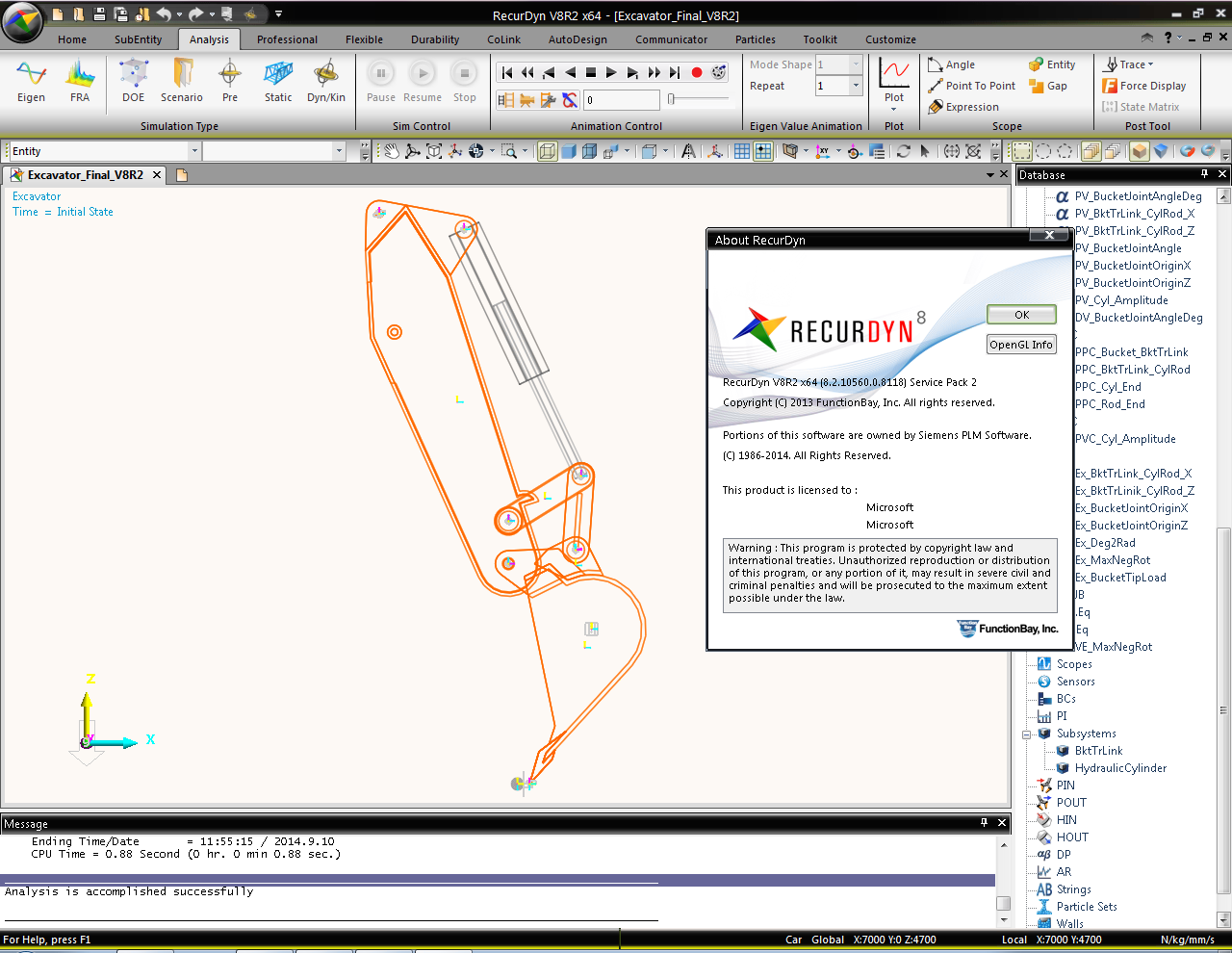Screen dimensions: 1232x953
Task: Click the OpenGL Info button
Action: pos(1021,345)
